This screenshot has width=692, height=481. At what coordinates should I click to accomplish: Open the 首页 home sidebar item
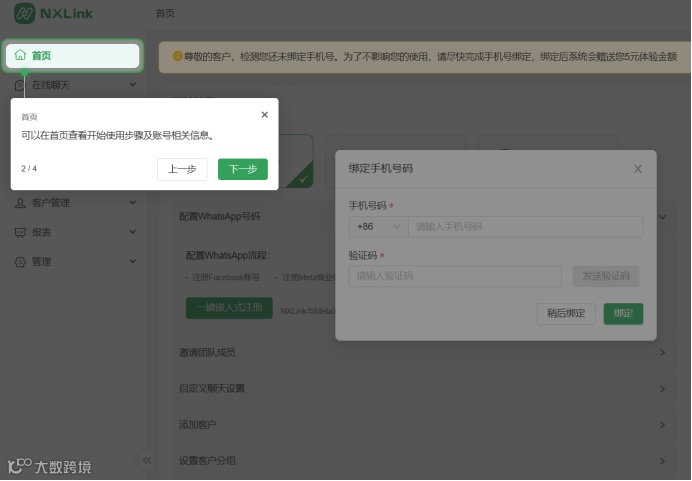73,56
